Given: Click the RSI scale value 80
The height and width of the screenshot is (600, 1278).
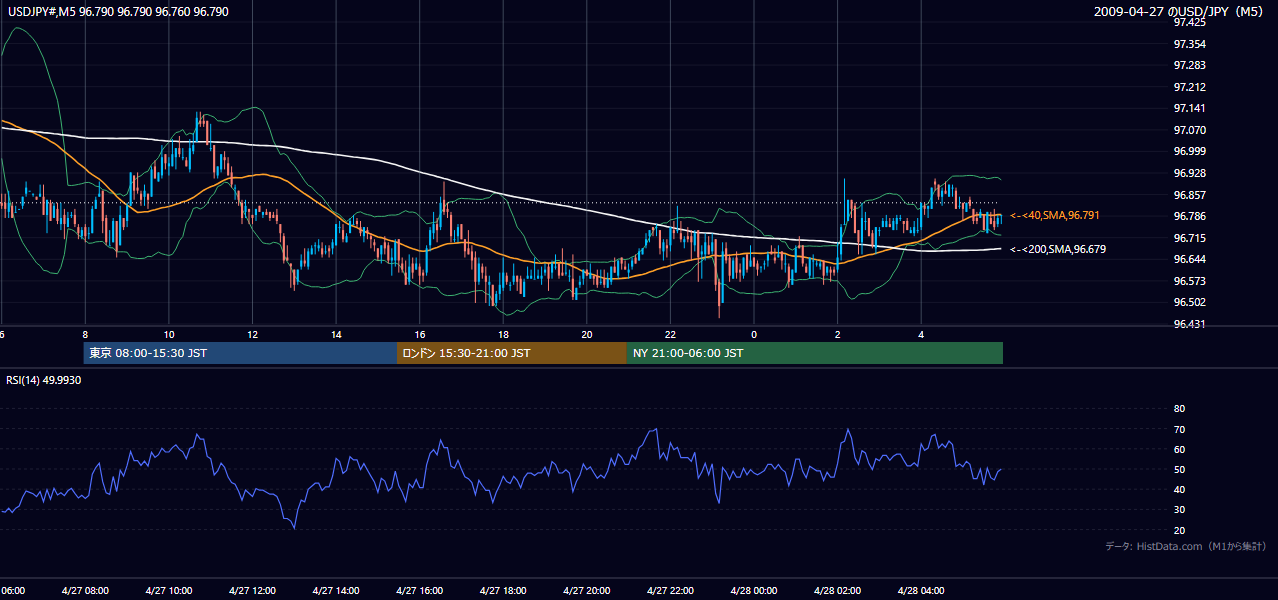Looking at the screenshot, I should point(1179,409).
